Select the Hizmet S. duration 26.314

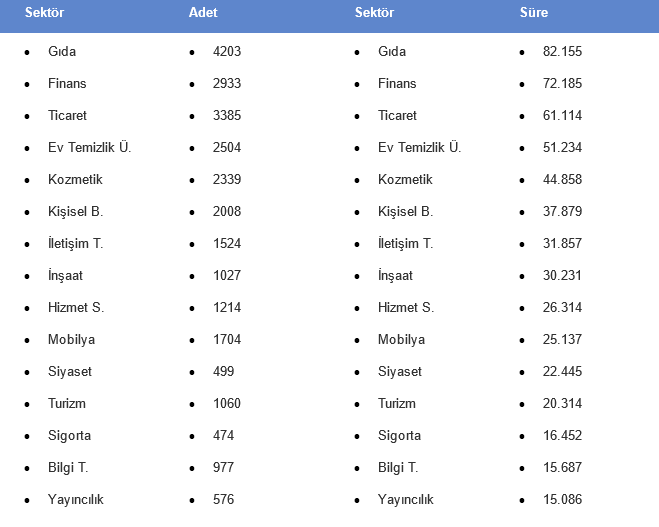pyautogui.click(x=563, y=307)
